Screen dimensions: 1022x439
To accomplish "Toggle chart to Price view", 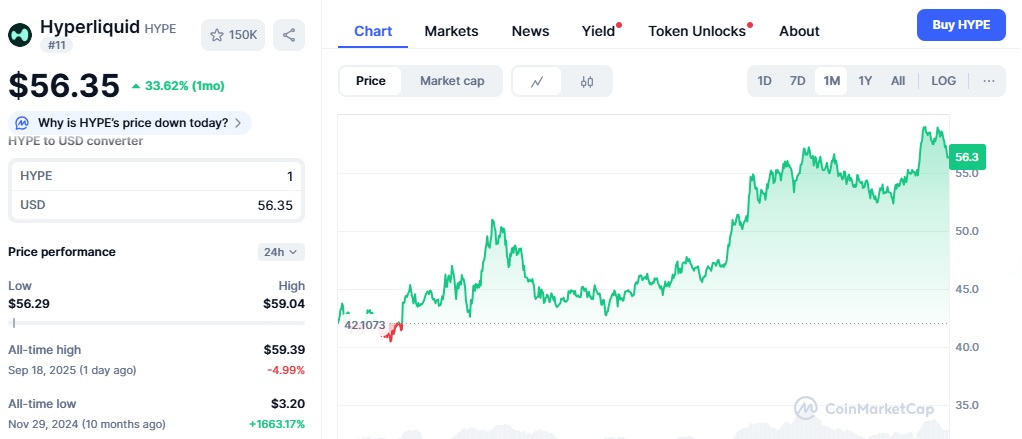I will 371,81.
